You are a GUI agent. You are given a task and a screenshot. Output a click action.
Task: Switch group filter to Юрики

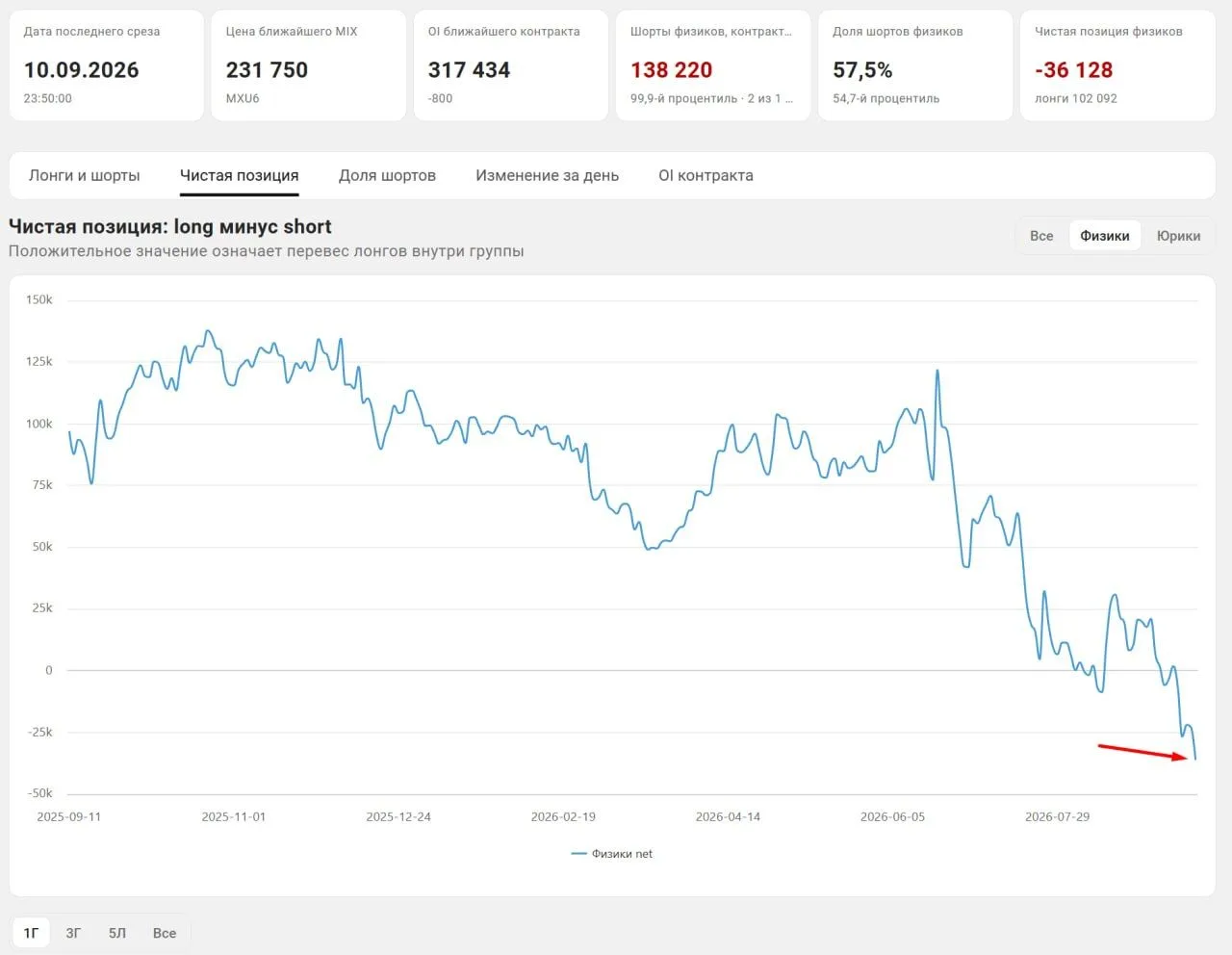1178,236
